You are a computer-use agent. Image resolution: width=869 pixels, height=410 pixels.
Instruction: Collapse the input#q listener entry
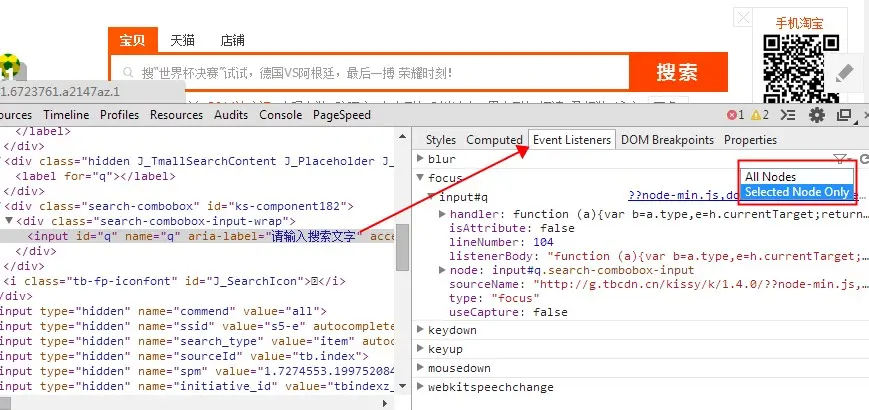pos(432,196)
